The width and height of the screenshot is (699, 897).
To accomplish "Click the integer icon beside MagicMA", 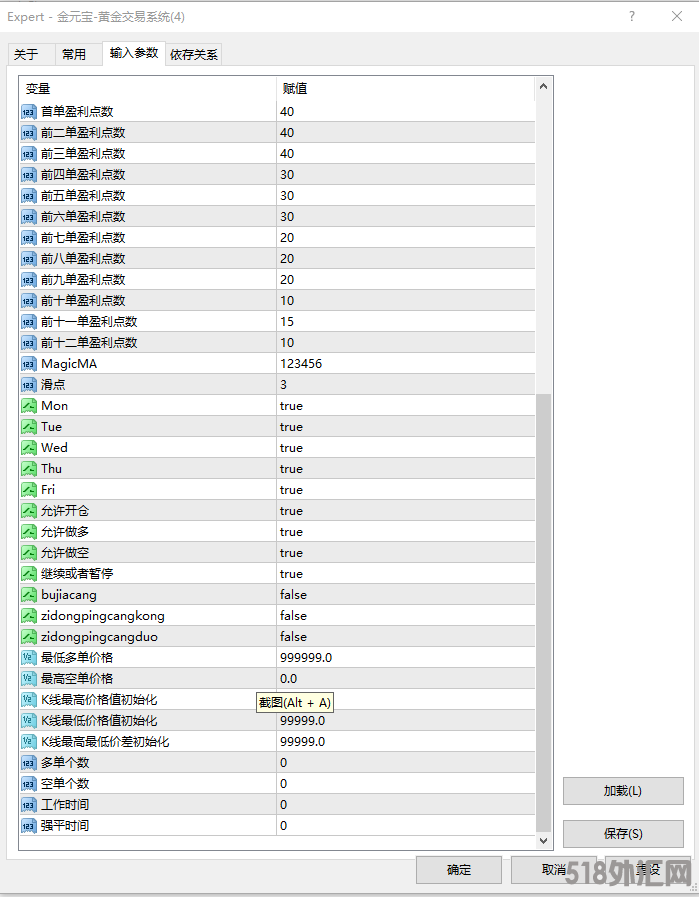I will pos(29,364).
